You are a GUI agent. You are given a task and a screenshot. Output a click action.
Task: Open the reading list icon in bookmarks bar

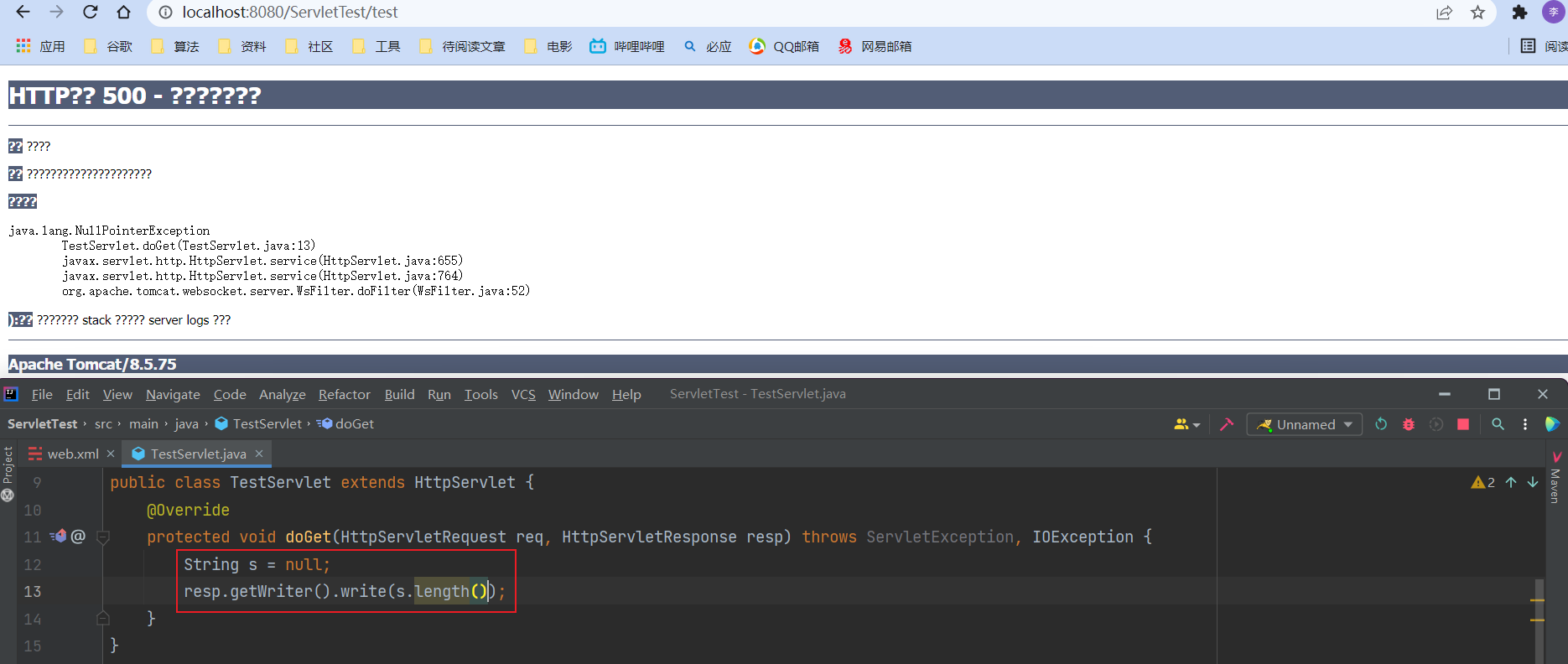1529,46
